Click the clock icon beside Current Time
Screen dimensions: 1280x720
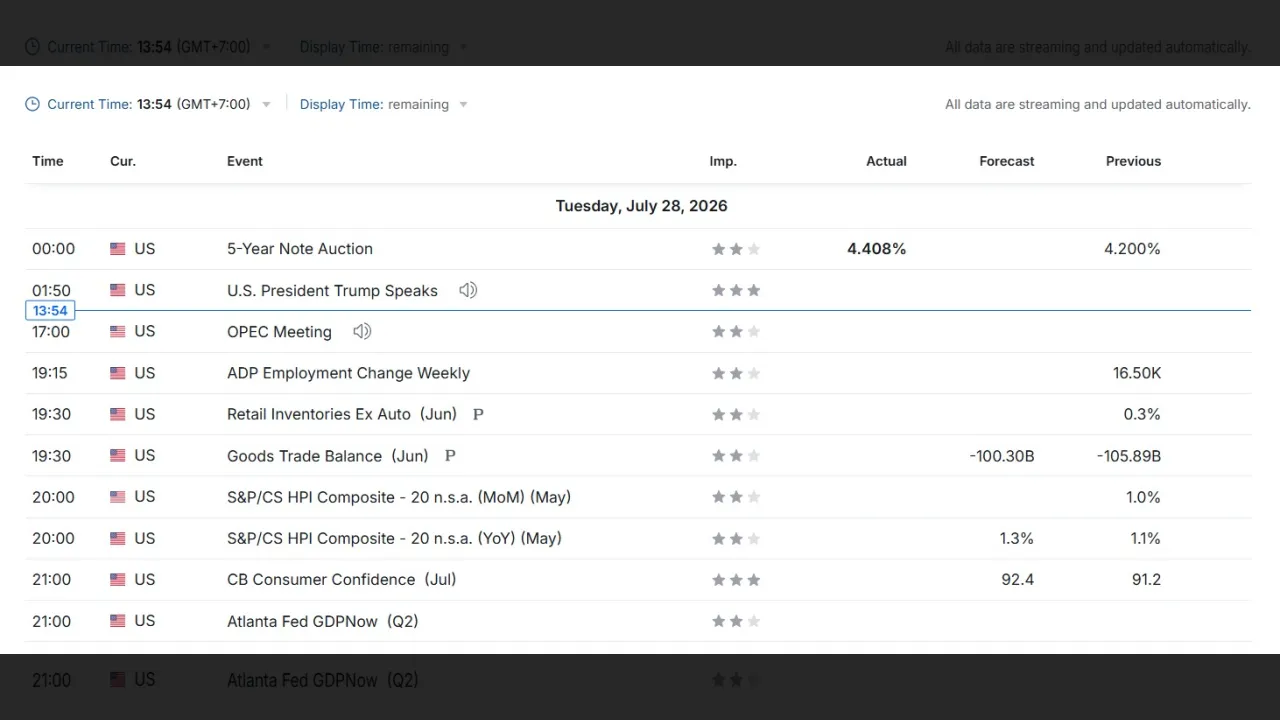pos(32,104)
